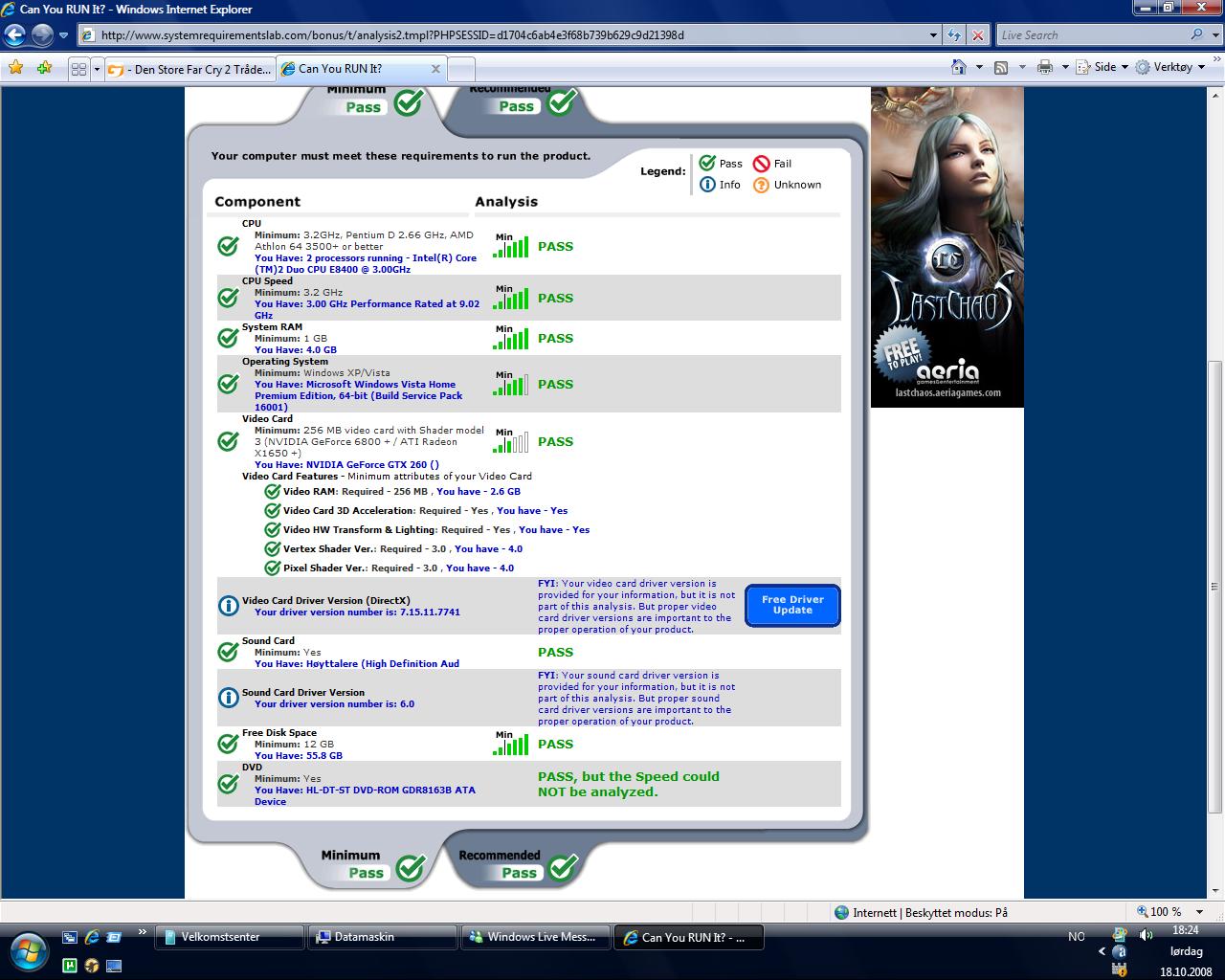Click 'Your driver version number is: 7.15.11.7741'

[x=357, y=612]
